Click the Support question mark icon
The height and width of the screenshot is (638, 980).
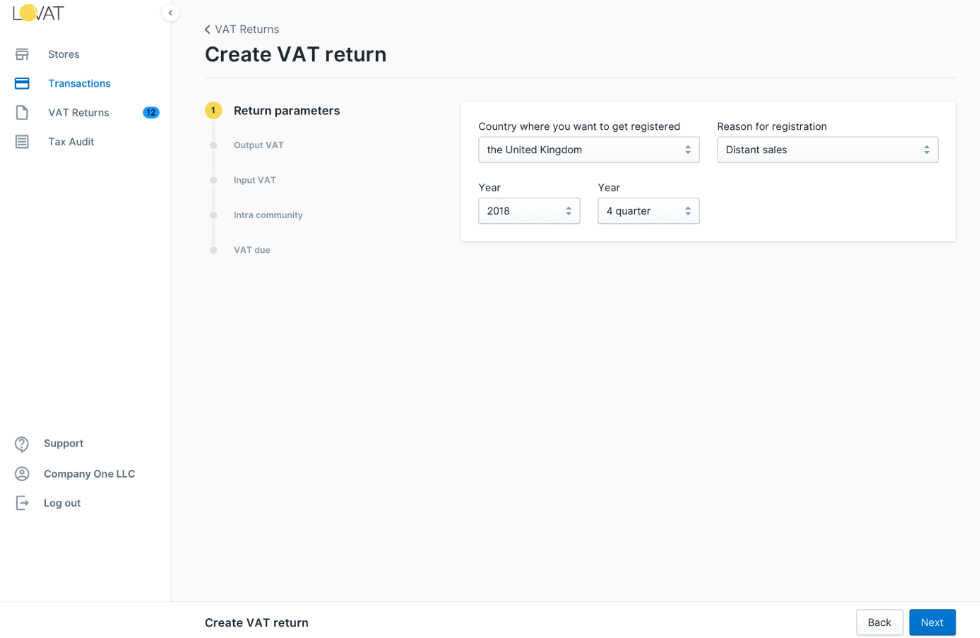click(22, 444)
